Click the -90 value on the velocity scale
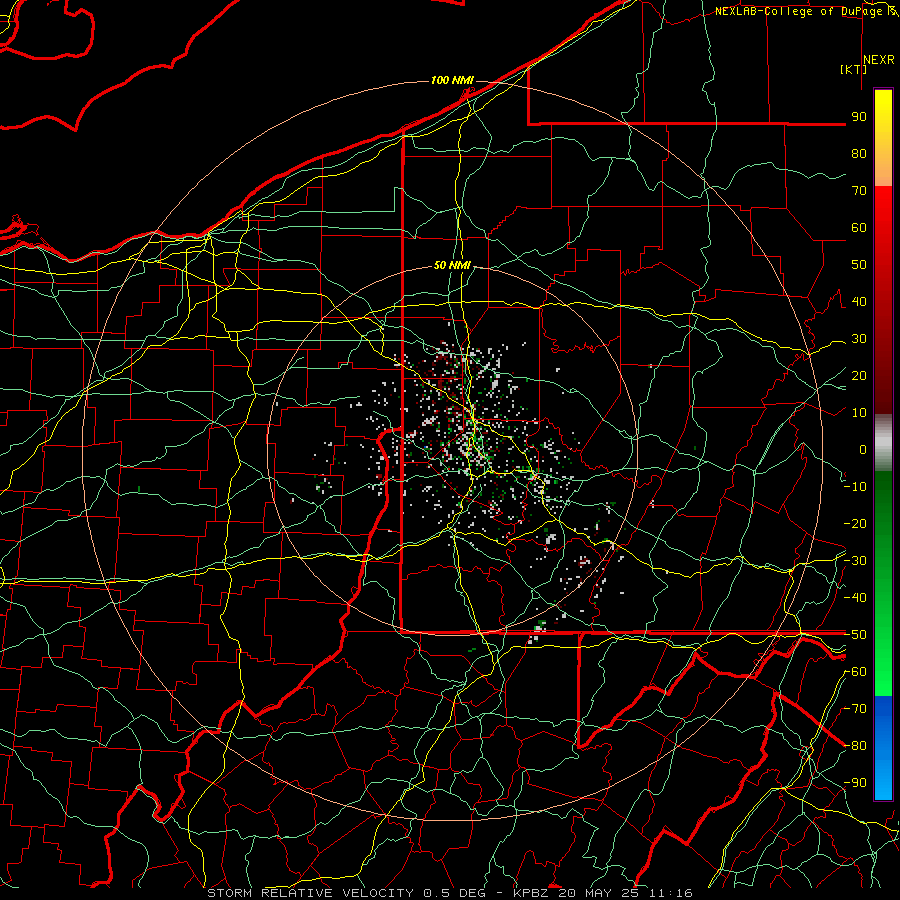This screenshot has width=900, height=900. point(855,783)
